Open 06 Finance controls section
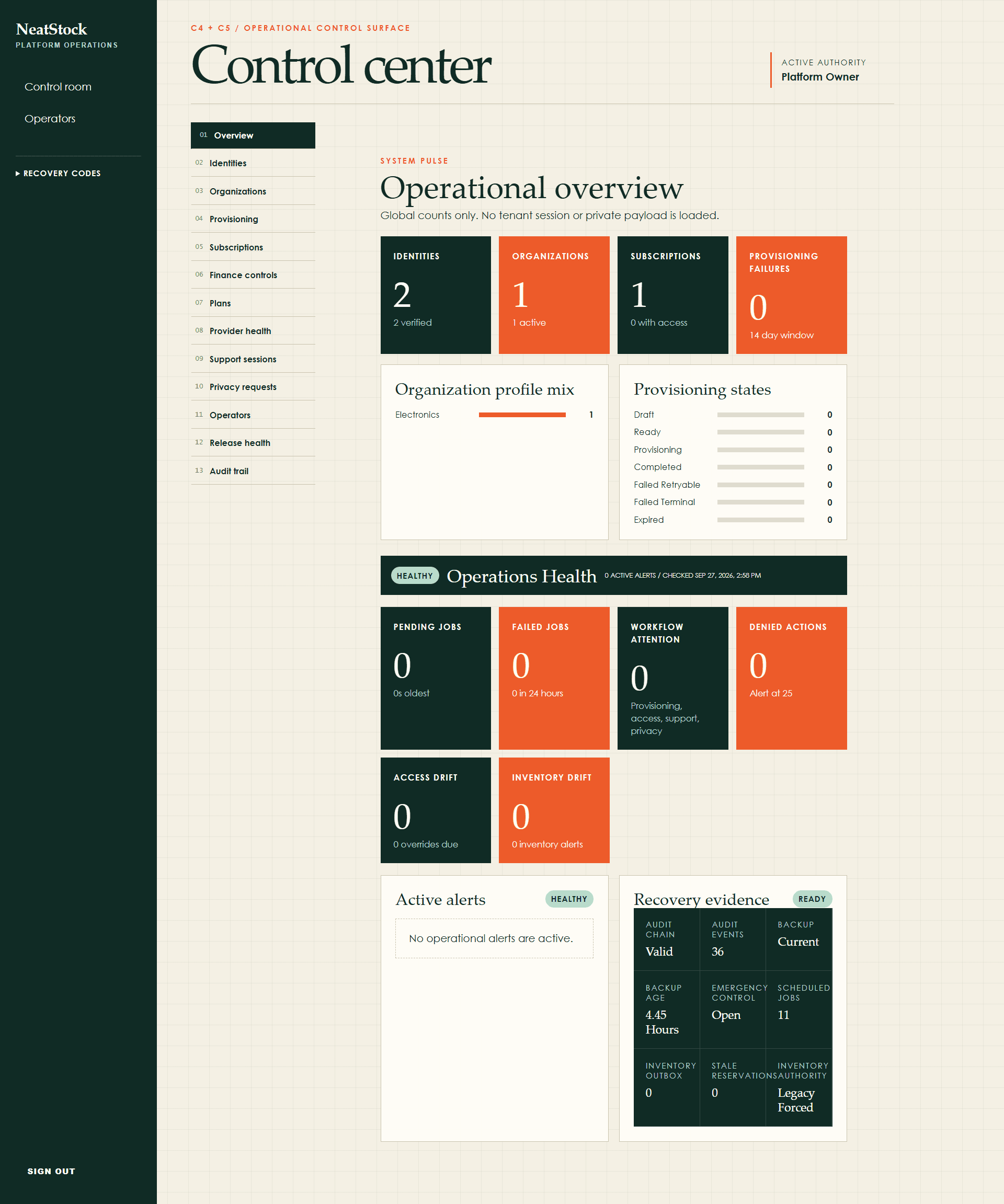1004x1204 pixels. coord(253,275)
